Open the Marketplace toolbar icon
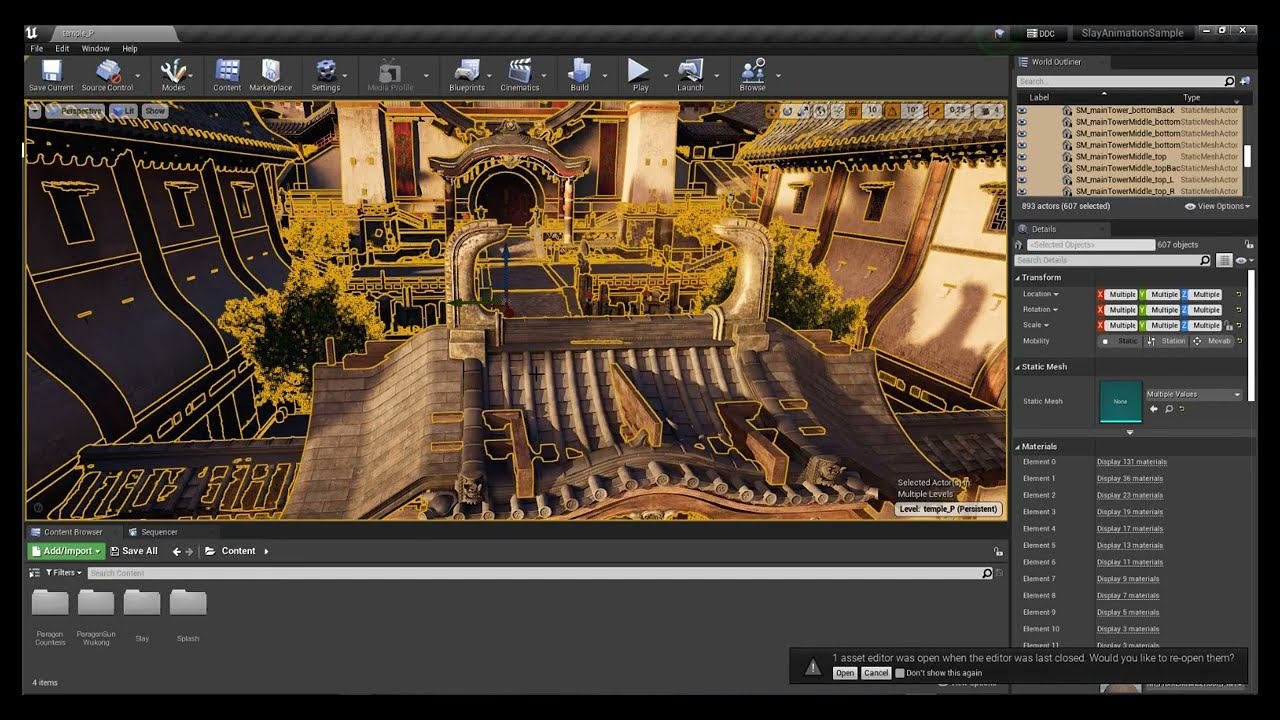Image resolution: width=1280 pixels, height=720 pixels. (x=270, y=74)
